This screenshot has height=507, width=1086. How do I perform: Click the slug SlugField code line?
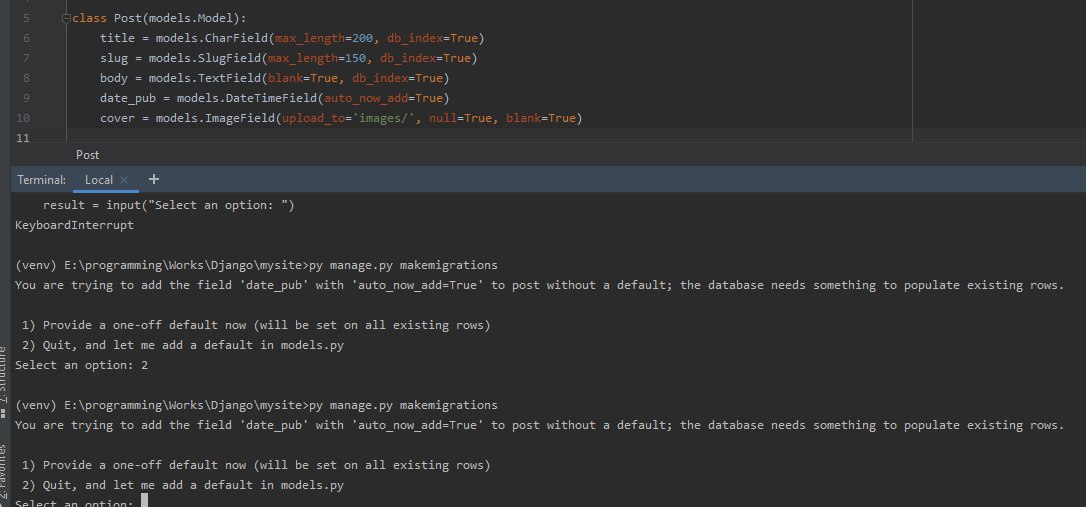(x=288, y=58)
